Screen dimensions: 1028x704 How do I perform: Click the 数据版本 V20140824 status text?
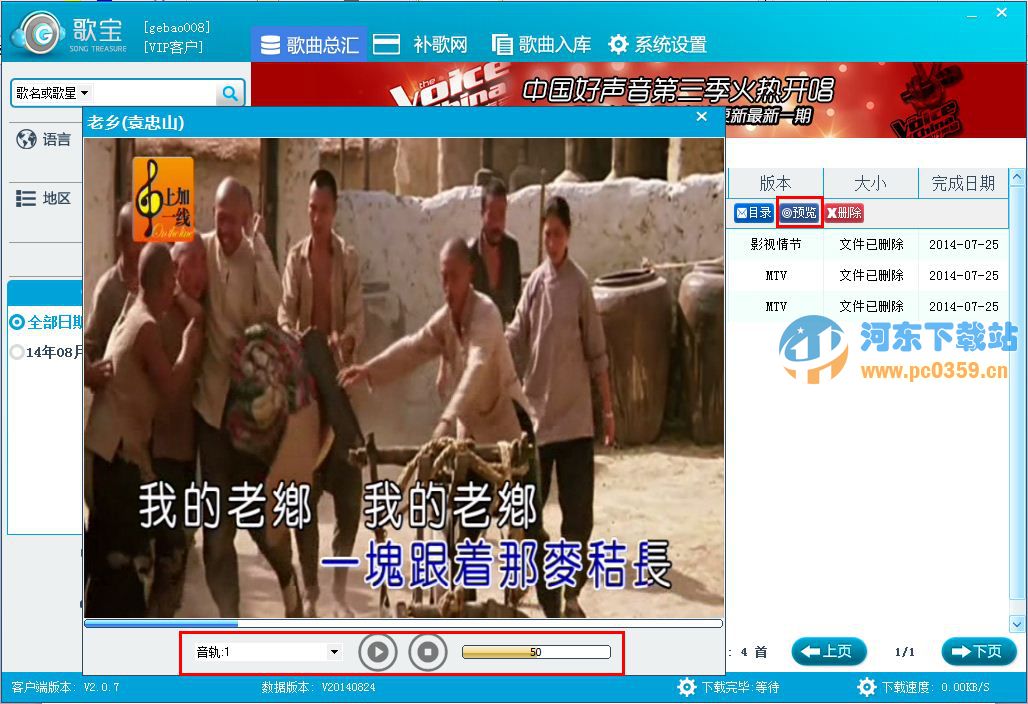(319, 687)
